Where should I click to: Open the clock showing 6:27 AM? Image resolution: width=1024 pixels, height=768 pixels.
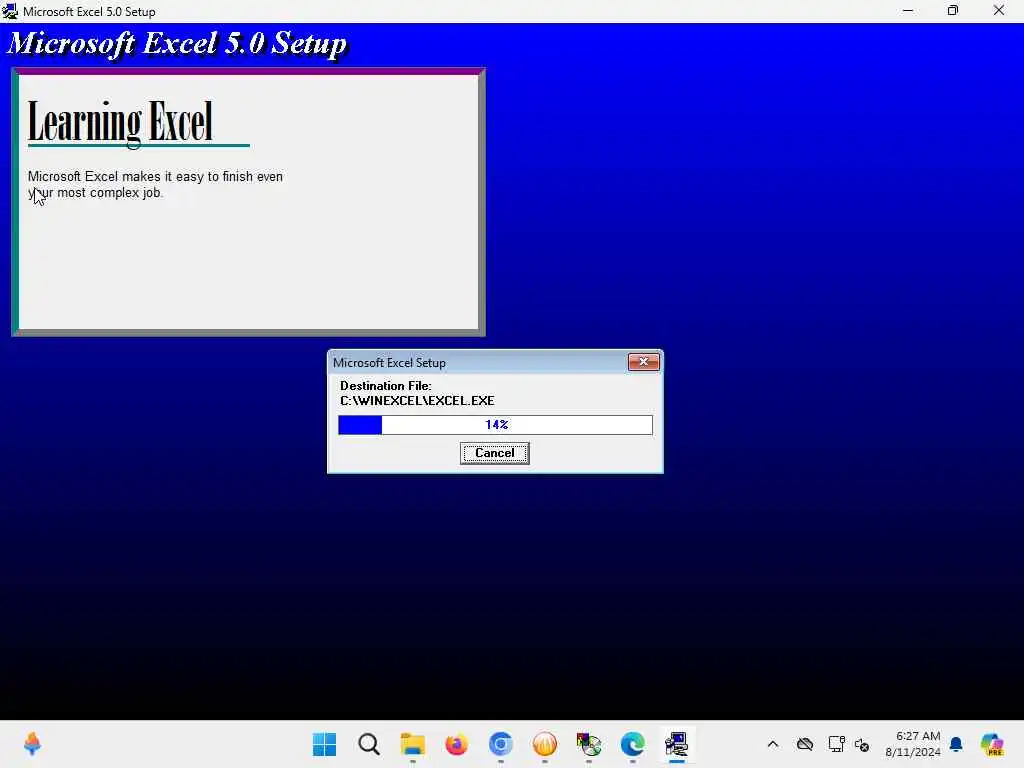[912, 744]
